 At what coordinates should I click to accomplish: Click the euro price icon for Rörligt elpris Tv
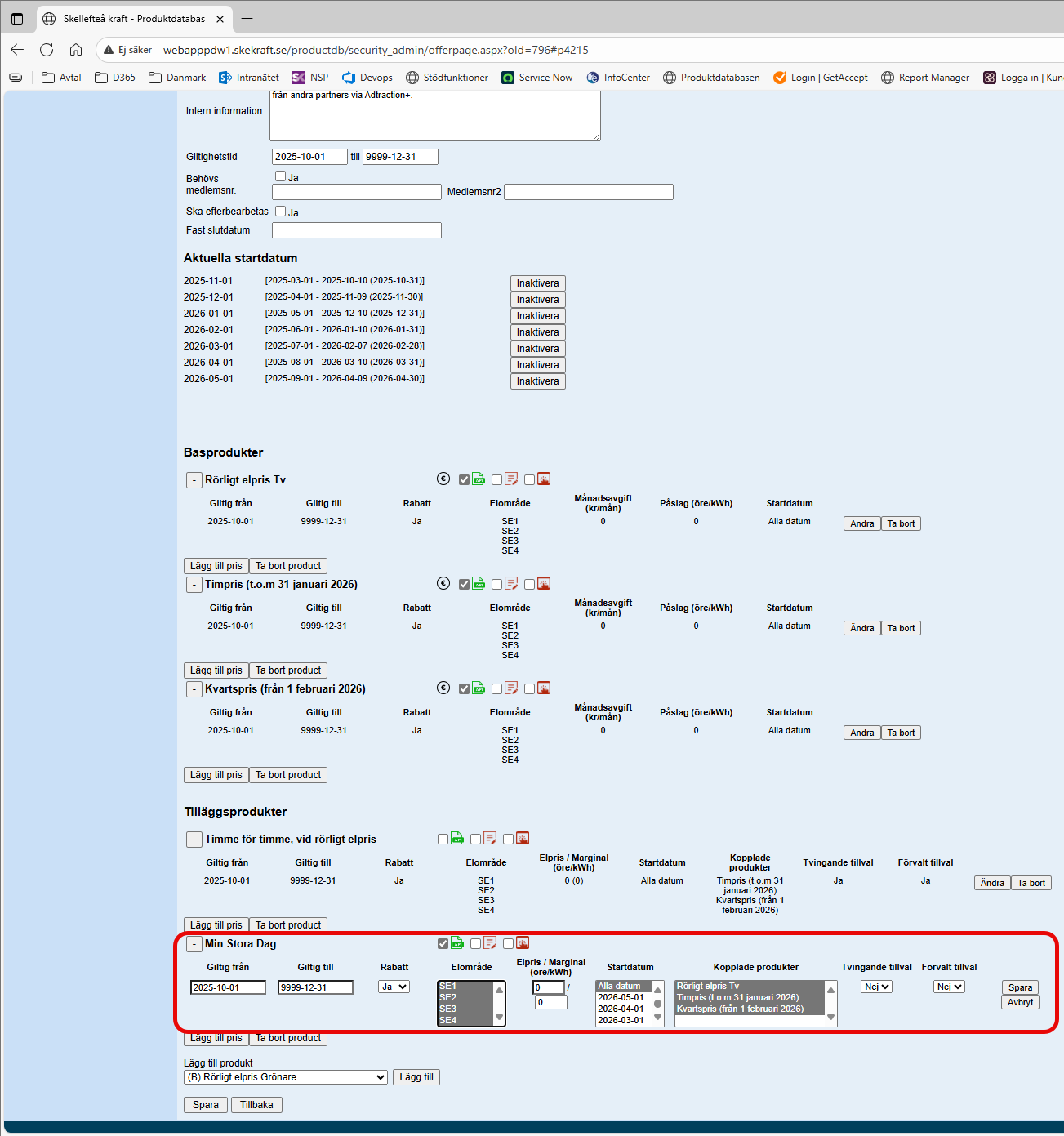pyautogui.click(x=443, y=479)
